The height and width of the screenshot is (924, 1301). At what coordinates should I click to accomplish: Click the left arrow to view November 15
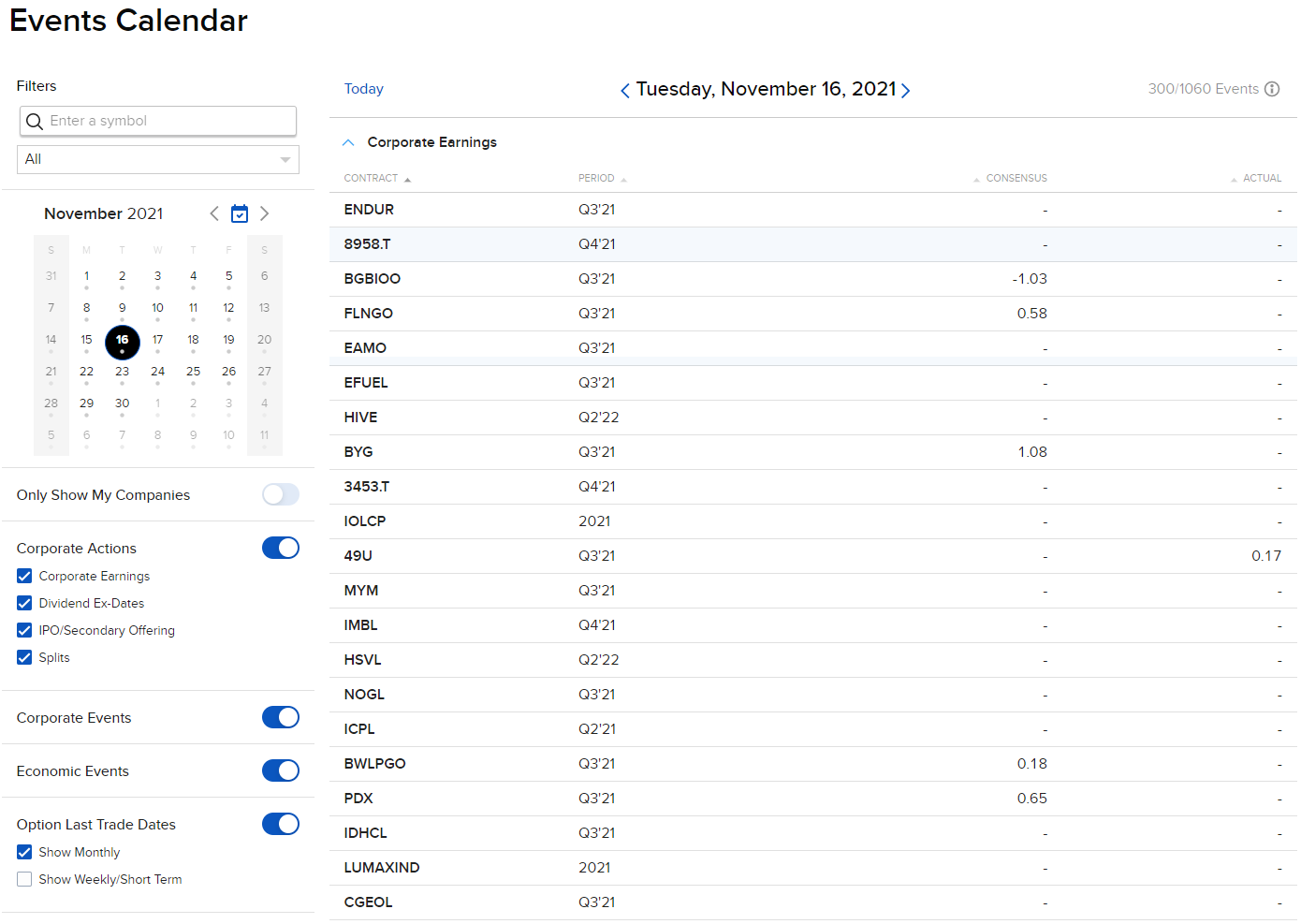pos(624,90)
